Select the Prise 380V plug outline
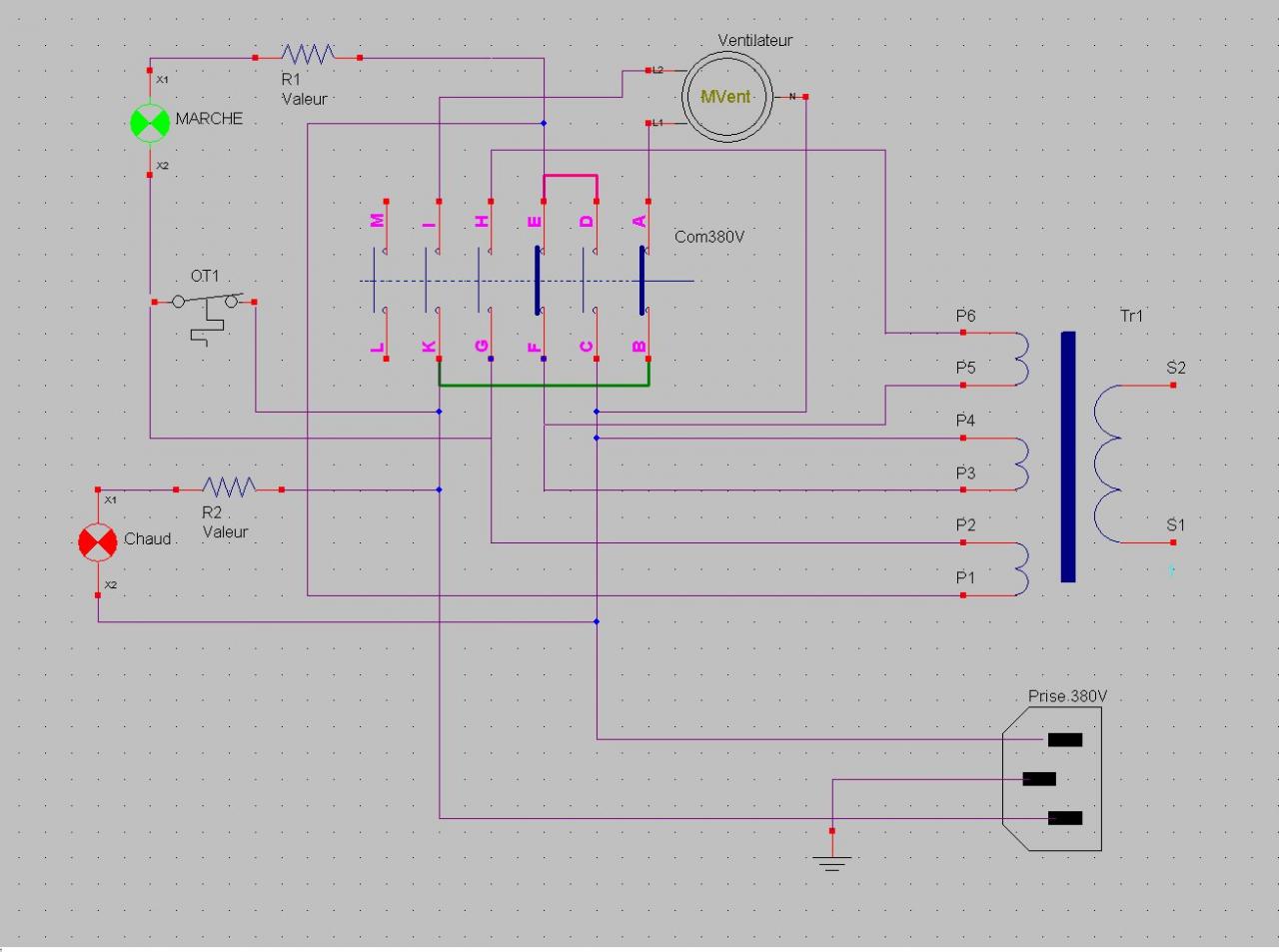1279x952 pixels. click(1052, 779)
